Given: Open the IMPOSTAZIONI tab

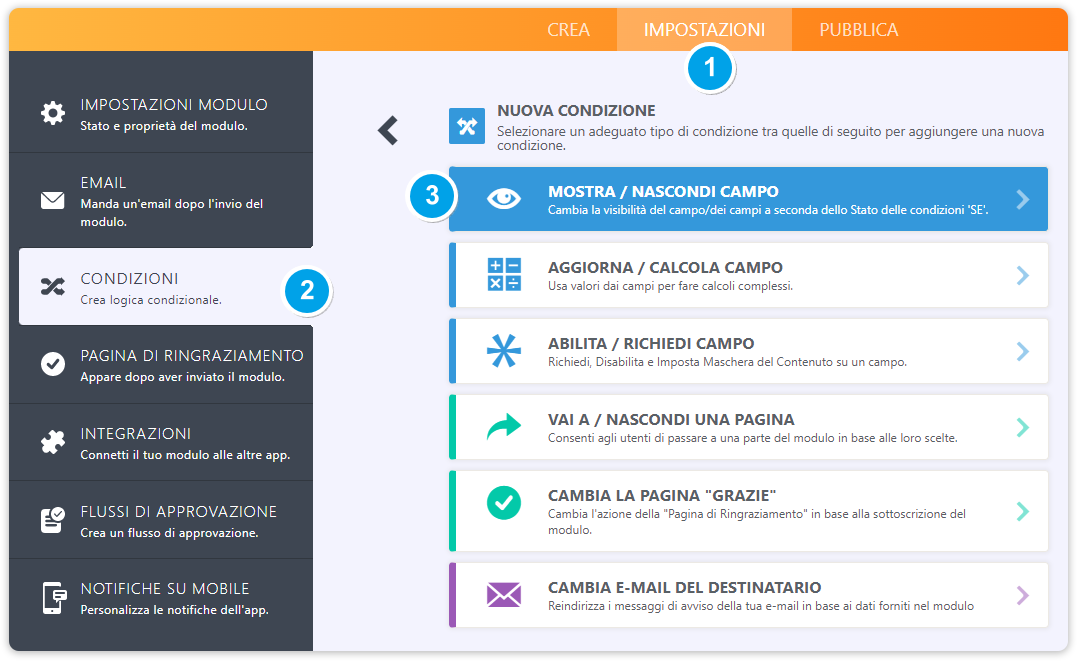Looking at the screenshot, I should pyautogui.click(x=704, y=30).
